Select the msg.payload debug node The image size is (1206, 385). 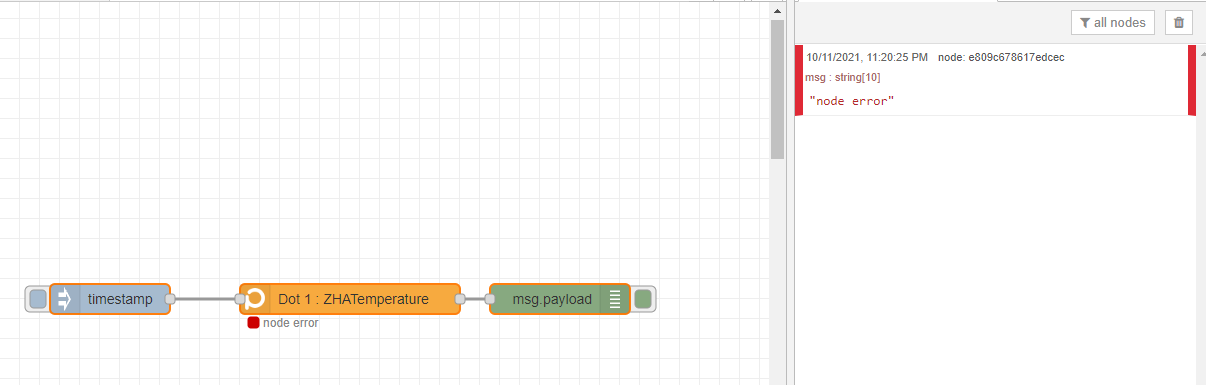[560, 298]
